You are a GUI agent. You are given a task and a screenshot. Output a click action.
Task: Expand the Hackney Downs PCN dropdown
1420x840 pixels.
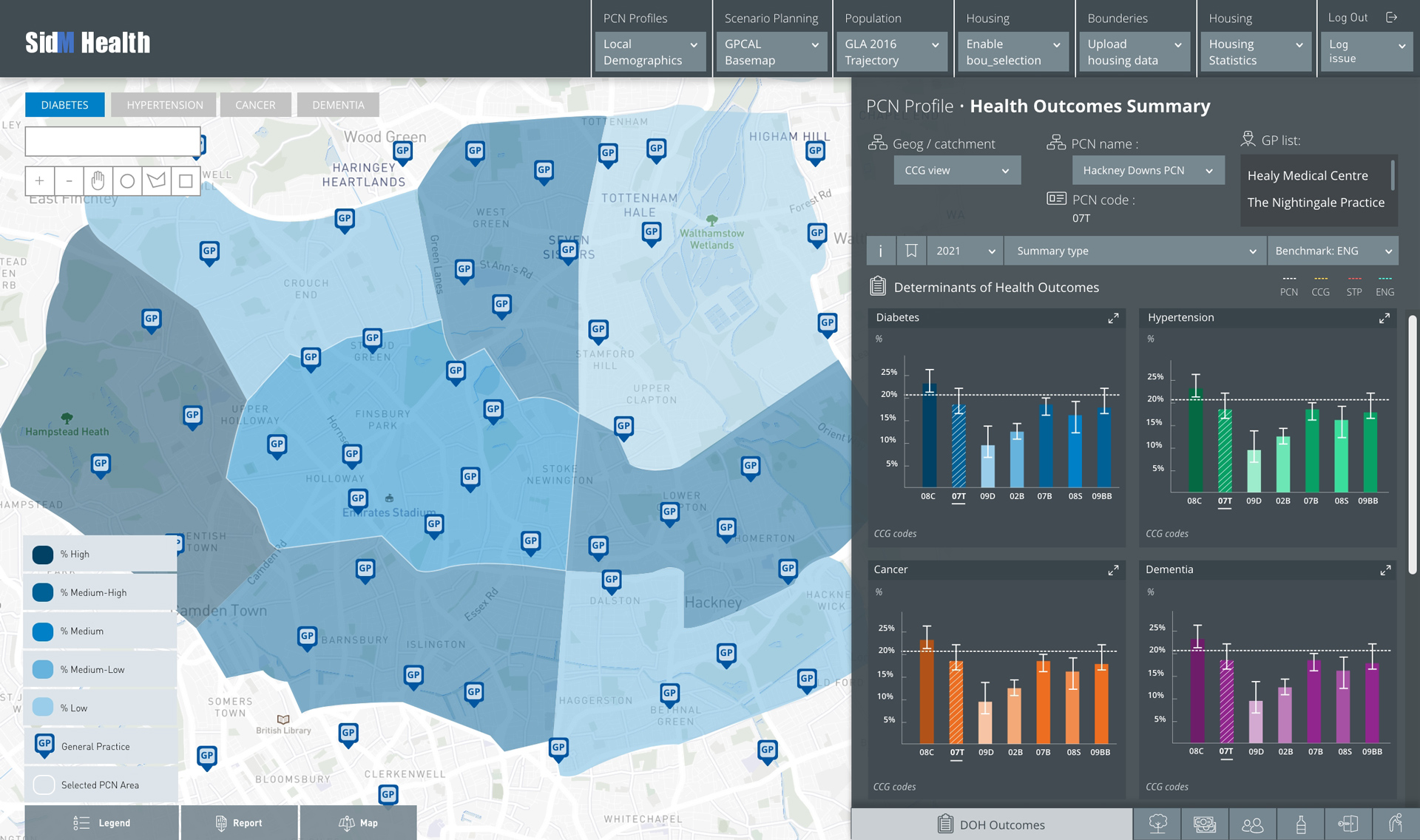1148,170
